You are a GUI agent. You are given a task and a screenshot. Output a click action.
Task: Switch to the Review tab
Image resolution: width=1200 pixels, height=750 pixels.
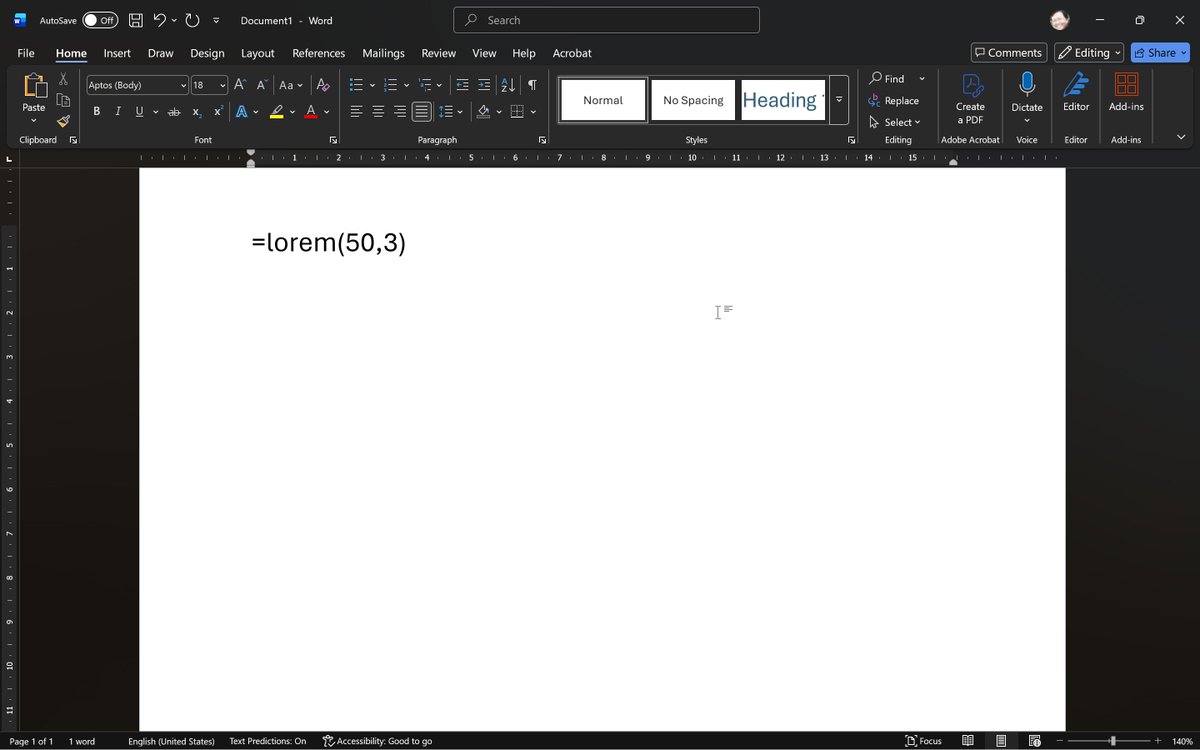438,53
